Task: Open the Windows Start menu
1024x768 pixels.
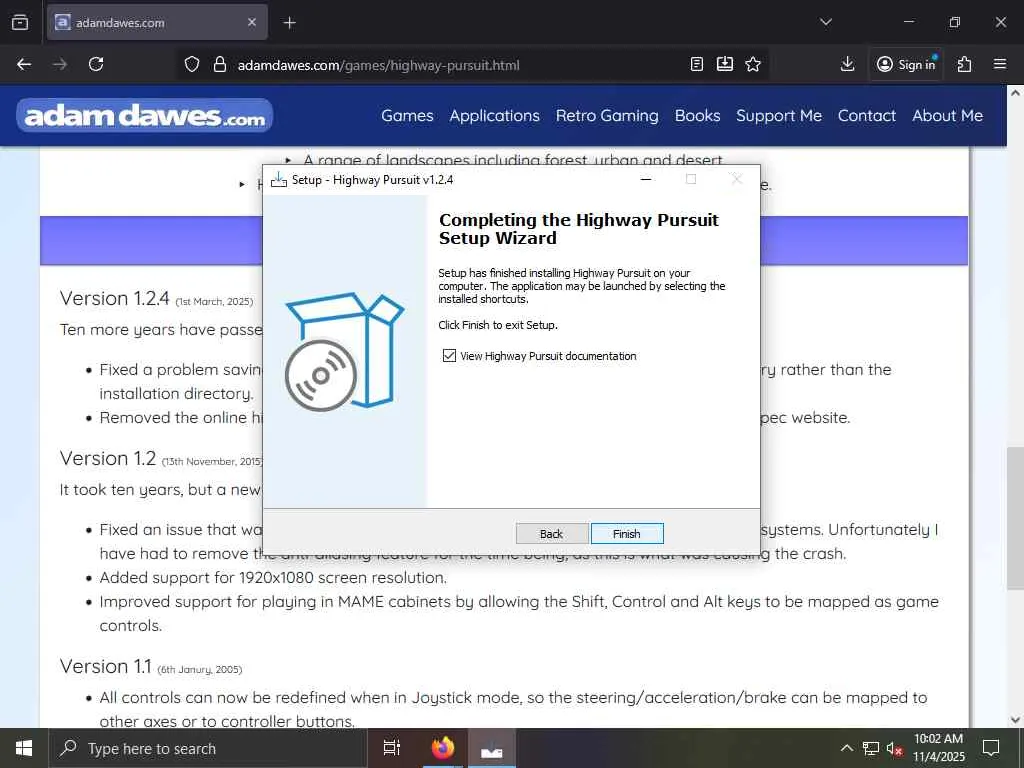Action: [24, 748]
